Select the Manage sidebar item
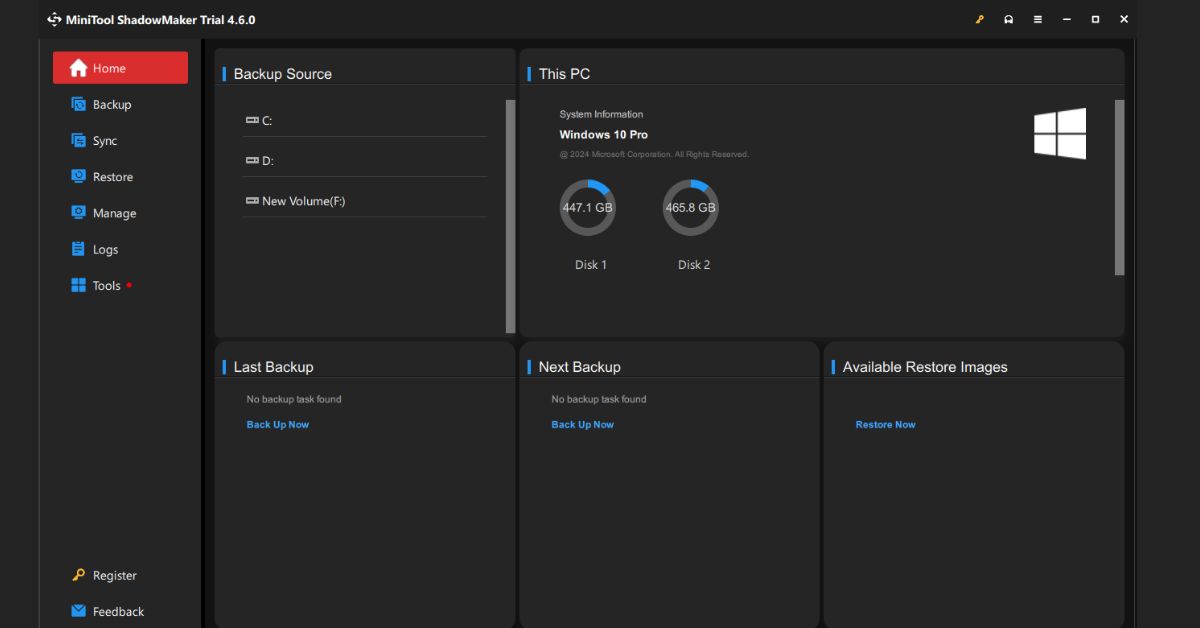Viewport: 1200px width, 628px height. (x=113, y=213)
